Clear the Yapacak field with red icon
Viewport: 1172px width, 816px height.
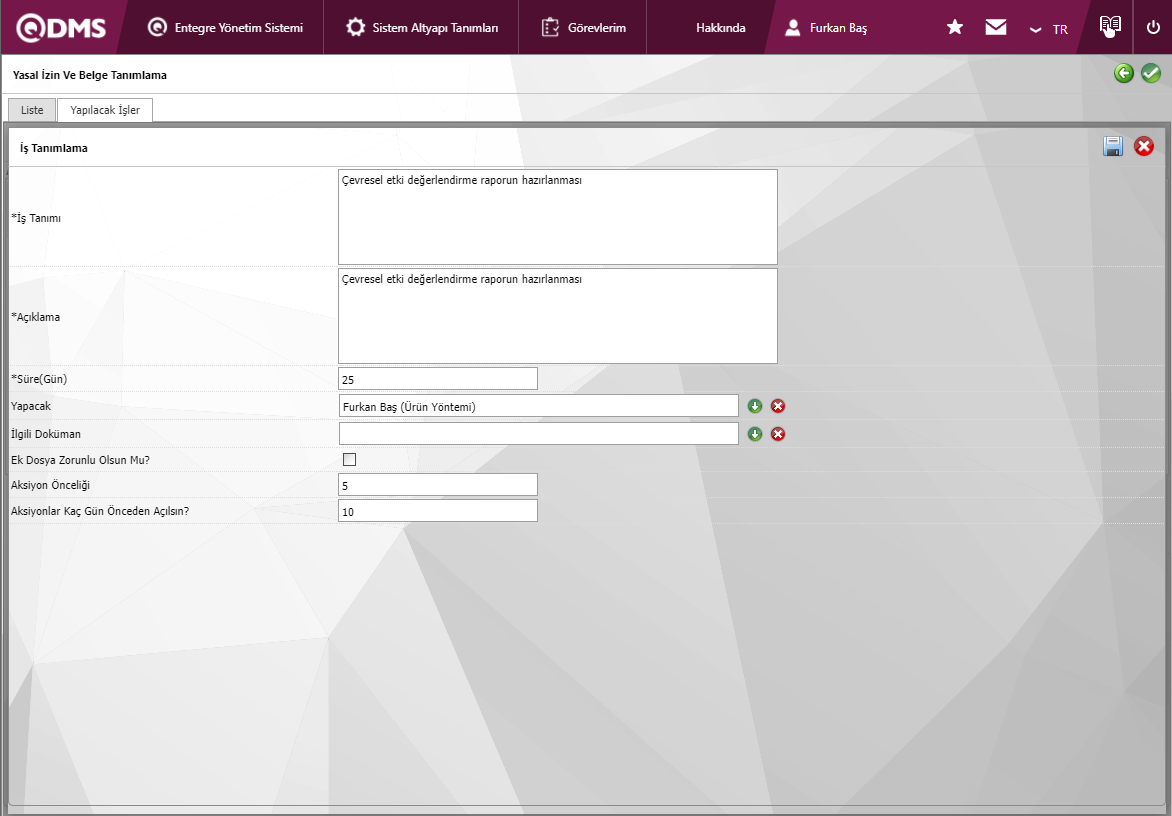pos(778,406)
